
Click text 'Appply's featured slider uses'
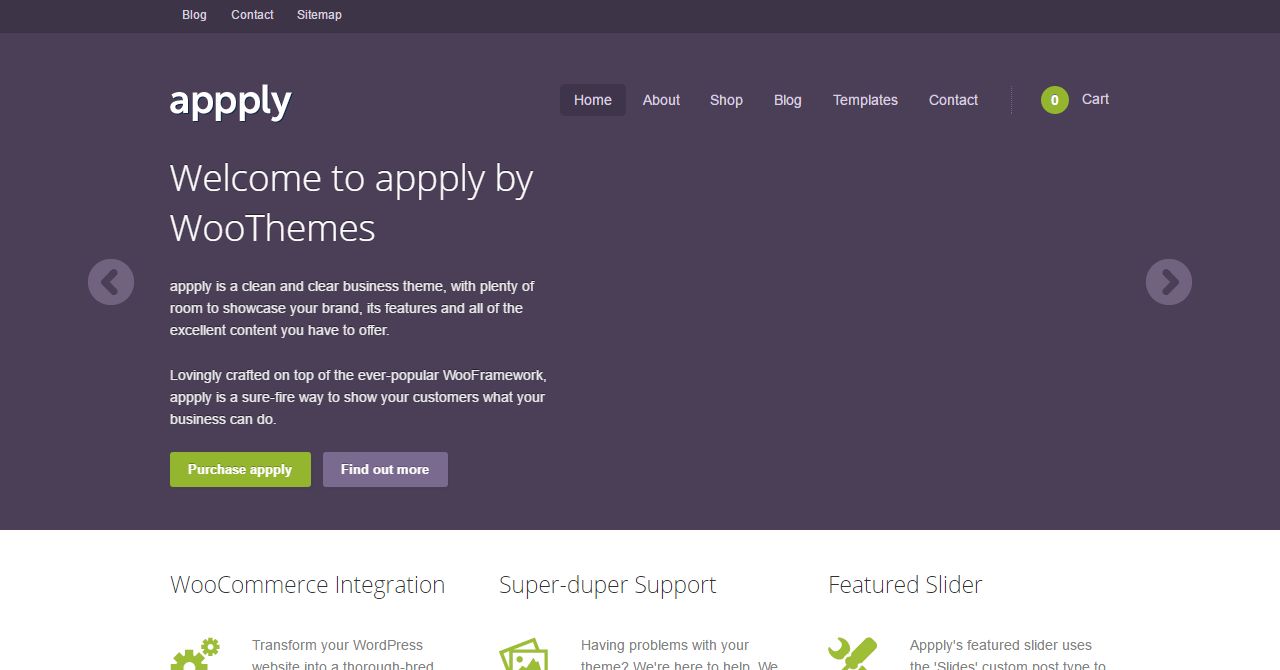1001,645
